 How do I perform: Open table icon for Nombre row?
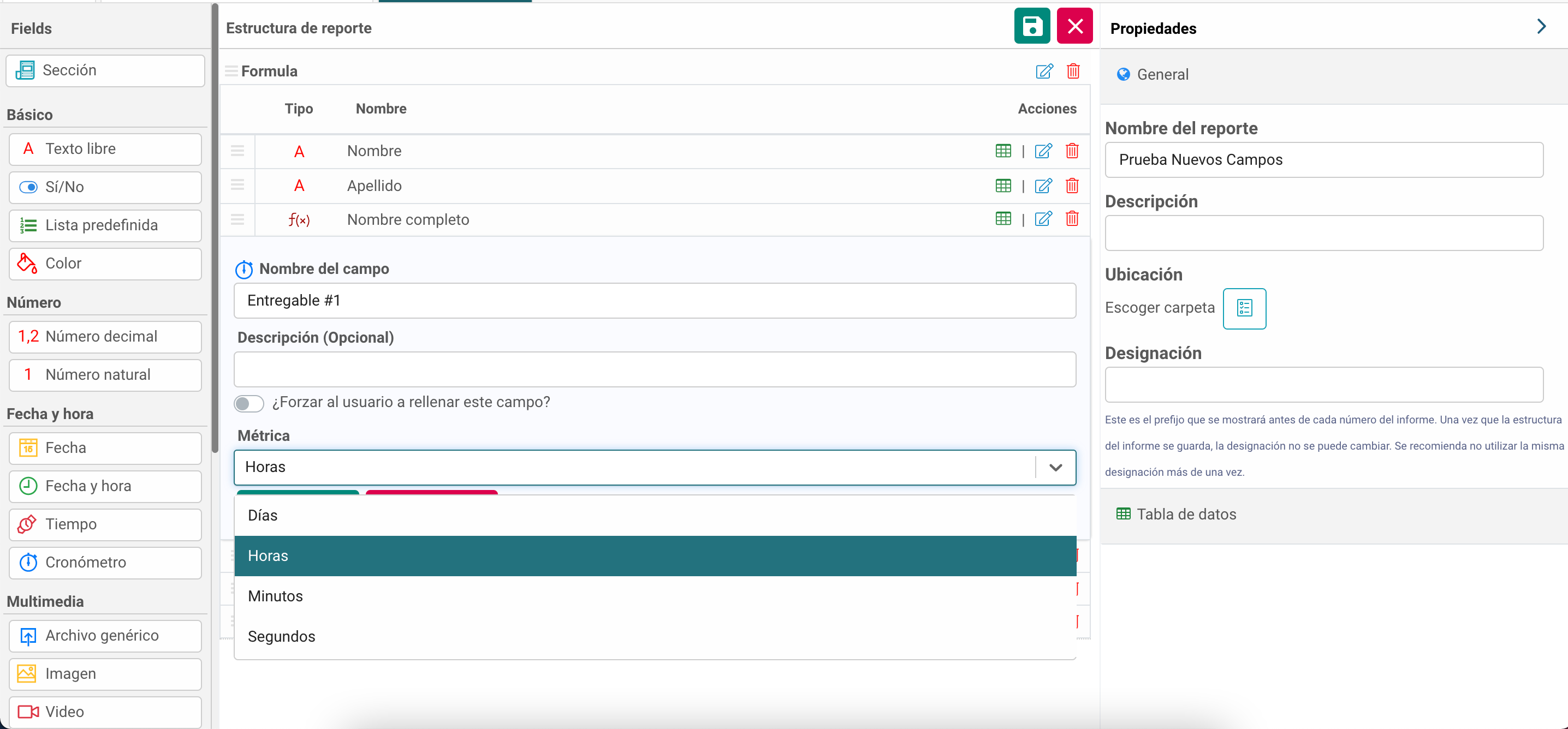[1003, 151]
